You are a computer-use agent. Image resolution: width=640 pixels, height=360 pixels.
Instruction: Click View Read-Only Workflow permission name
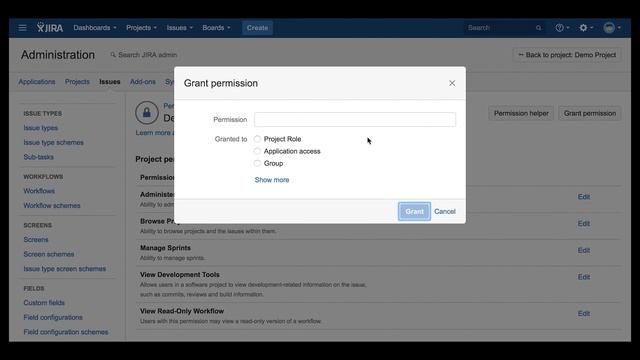point(182,311)
